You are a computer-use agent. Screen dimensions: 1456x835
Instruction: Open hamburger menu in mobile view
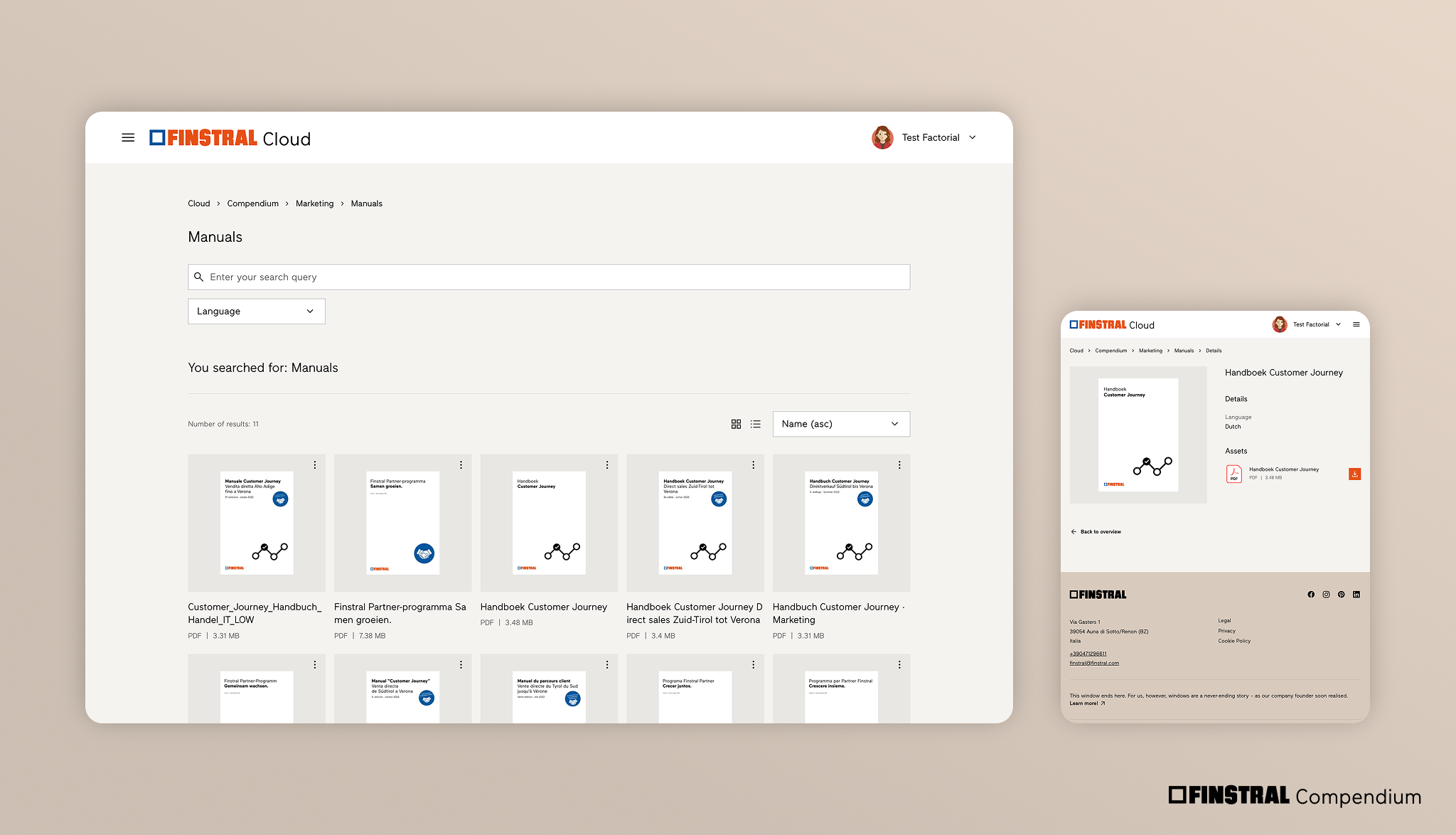pos(1356,324)
